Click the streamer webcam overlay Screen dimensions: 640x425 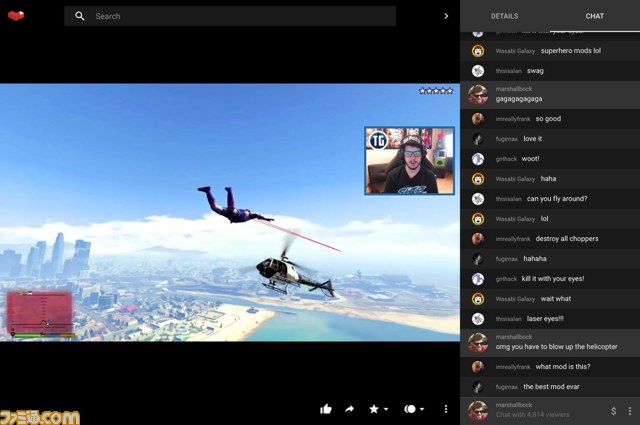coord(409,160)
